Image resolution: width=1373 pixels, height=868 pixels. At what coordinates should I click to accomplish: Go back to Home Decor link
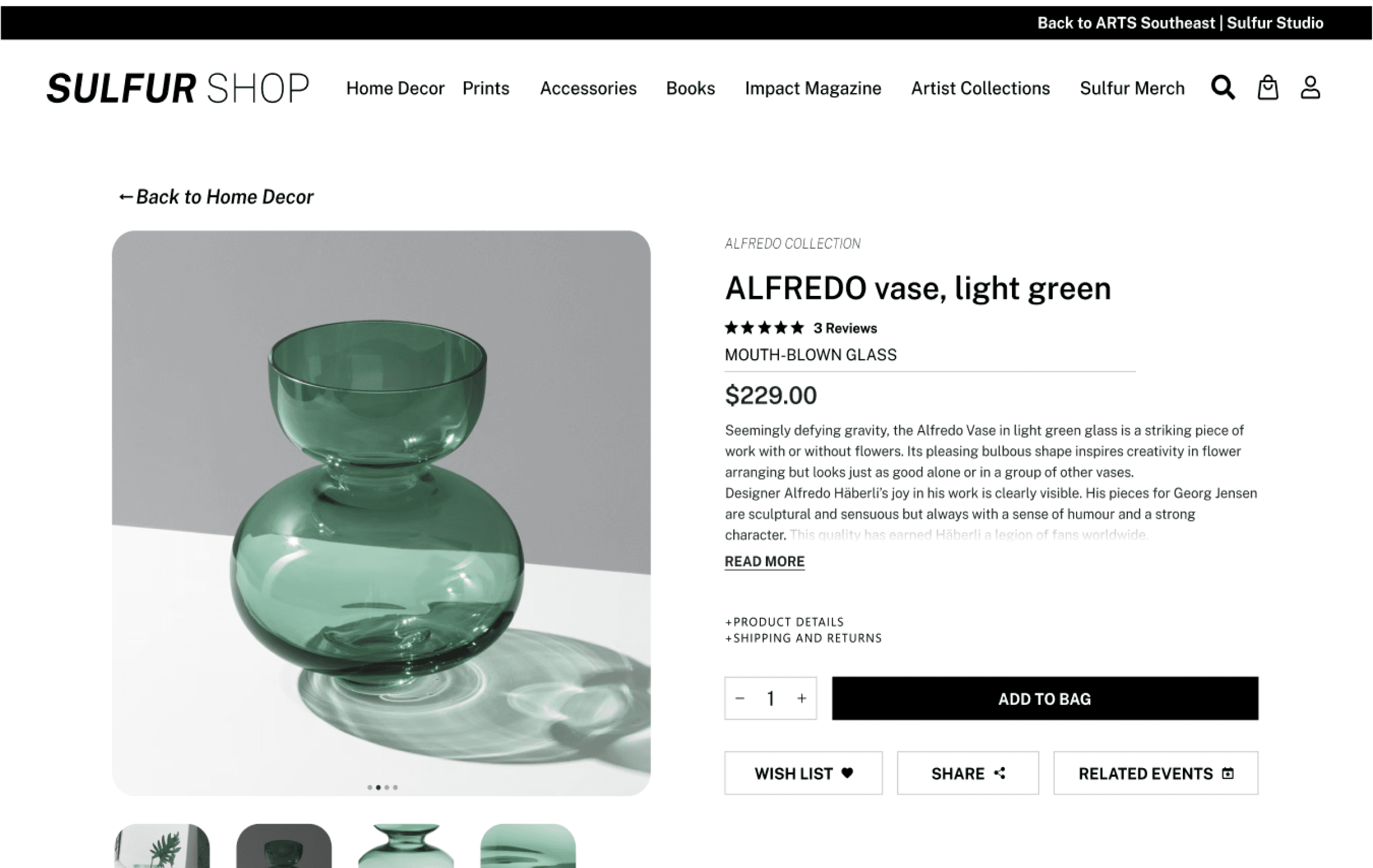216,196
